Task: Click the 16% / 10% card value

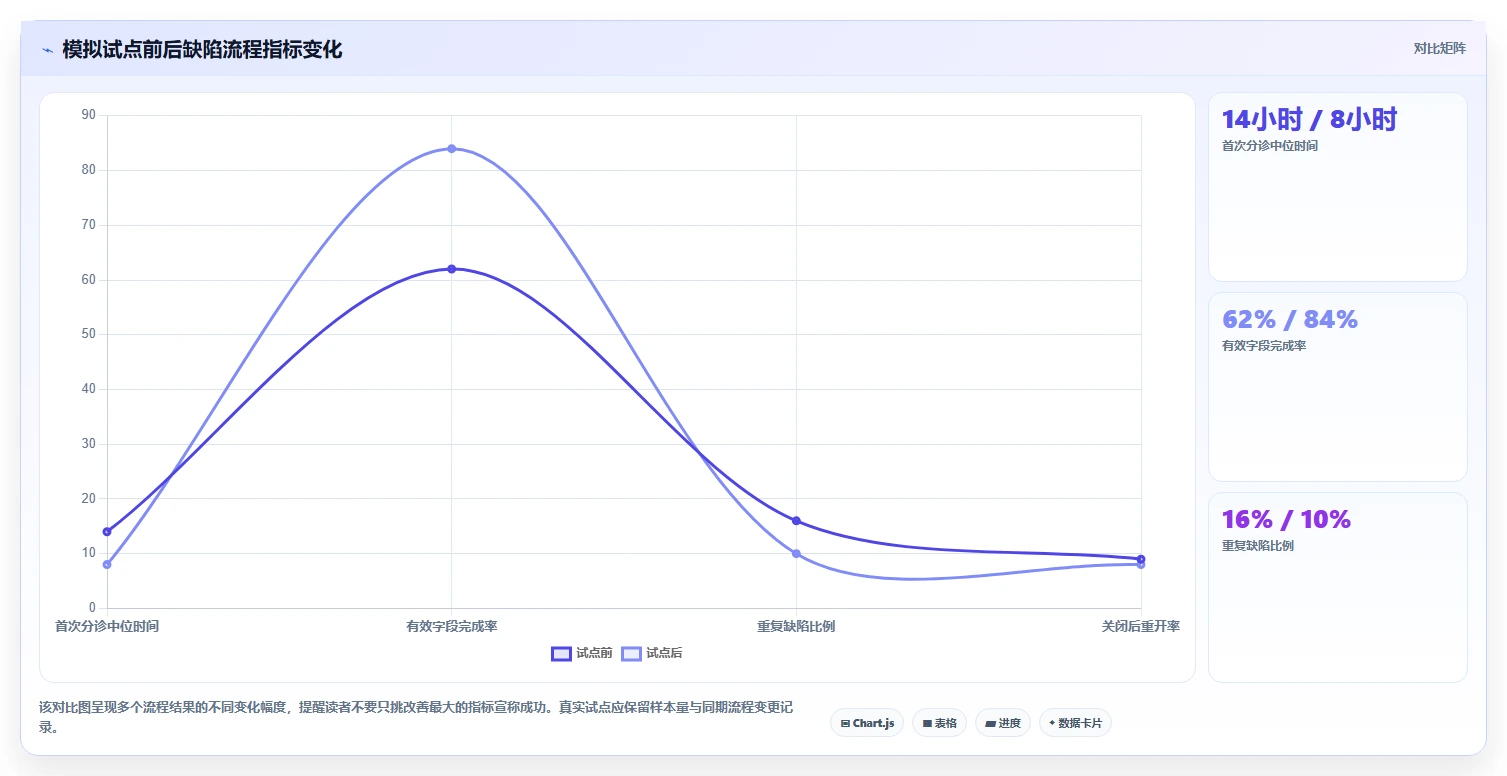Action: tap(1286, 519)
